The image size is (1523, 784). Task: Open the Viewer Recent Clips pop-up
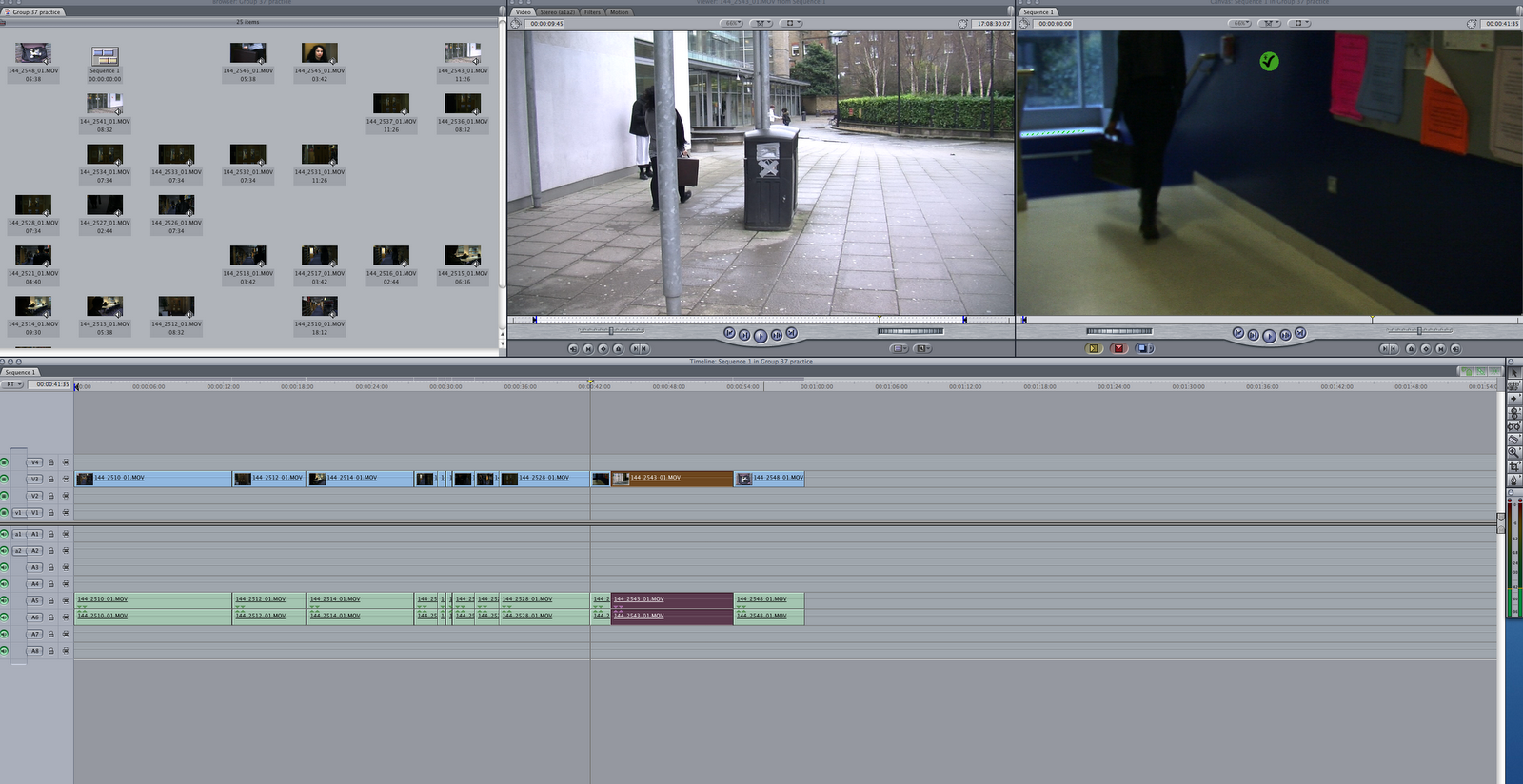point(900,348)
